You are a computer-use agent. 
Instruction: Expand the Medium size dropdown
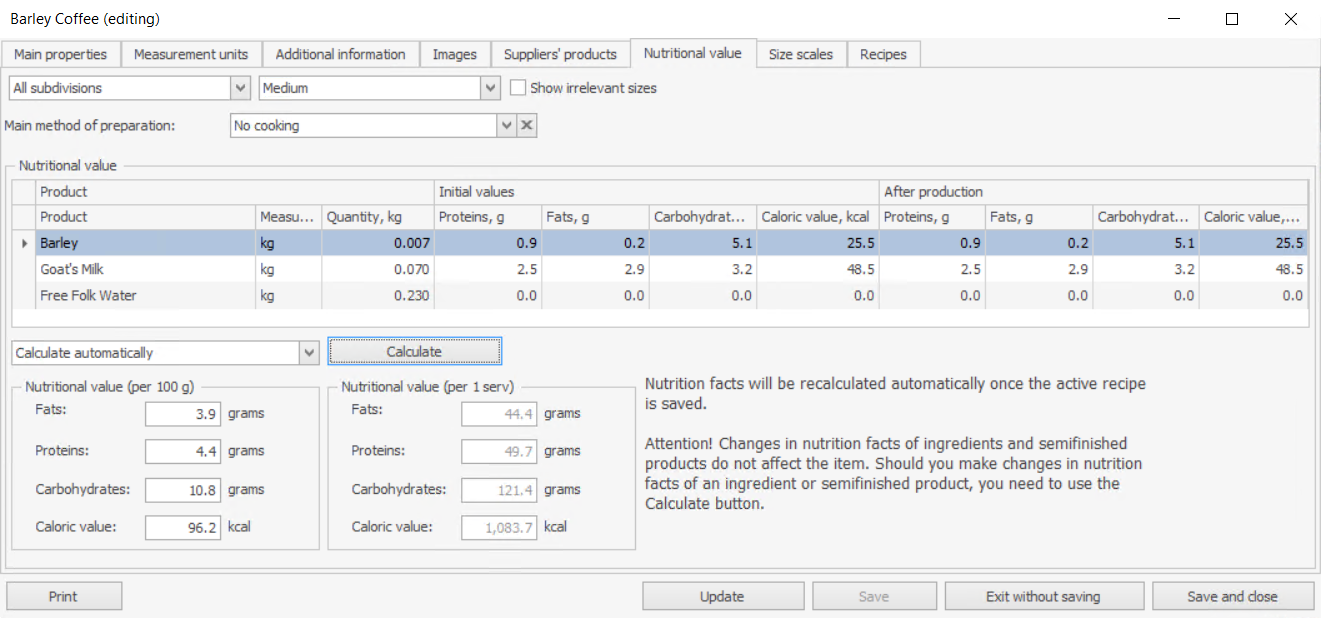tap(490, 88)
